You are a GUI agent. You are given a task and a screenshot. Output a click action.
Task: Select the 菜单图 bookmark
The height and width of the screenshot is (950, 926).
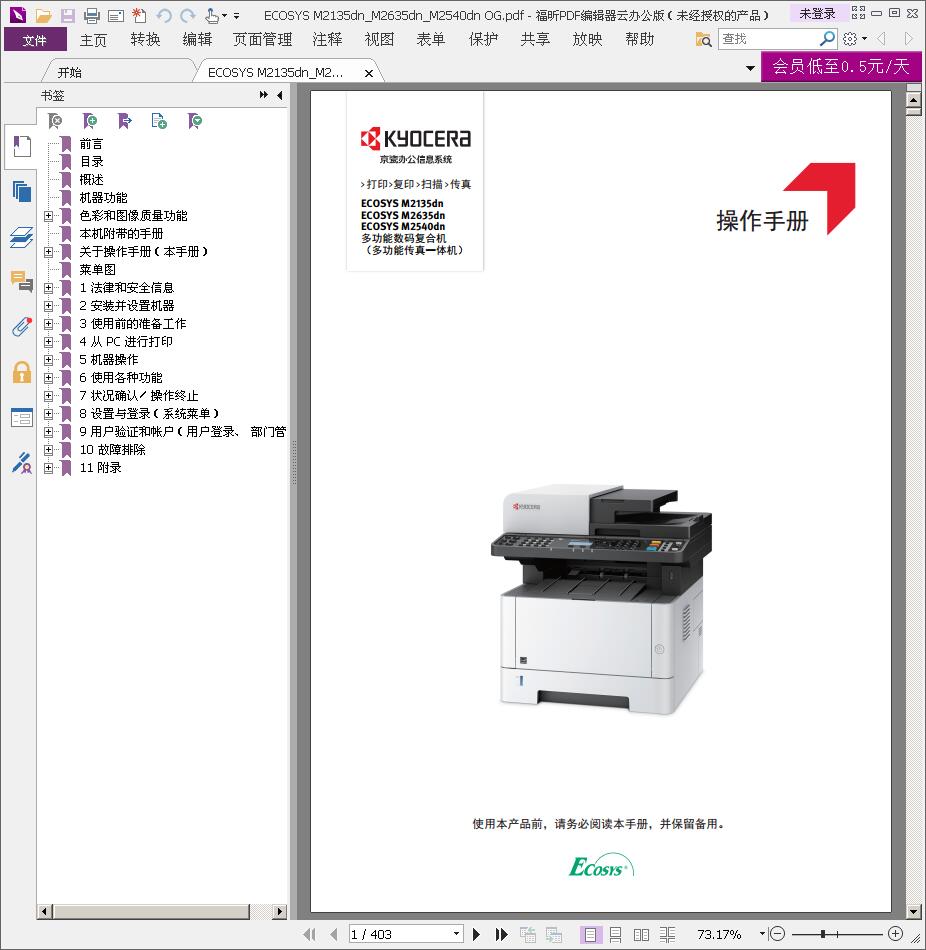pos(98,270)
